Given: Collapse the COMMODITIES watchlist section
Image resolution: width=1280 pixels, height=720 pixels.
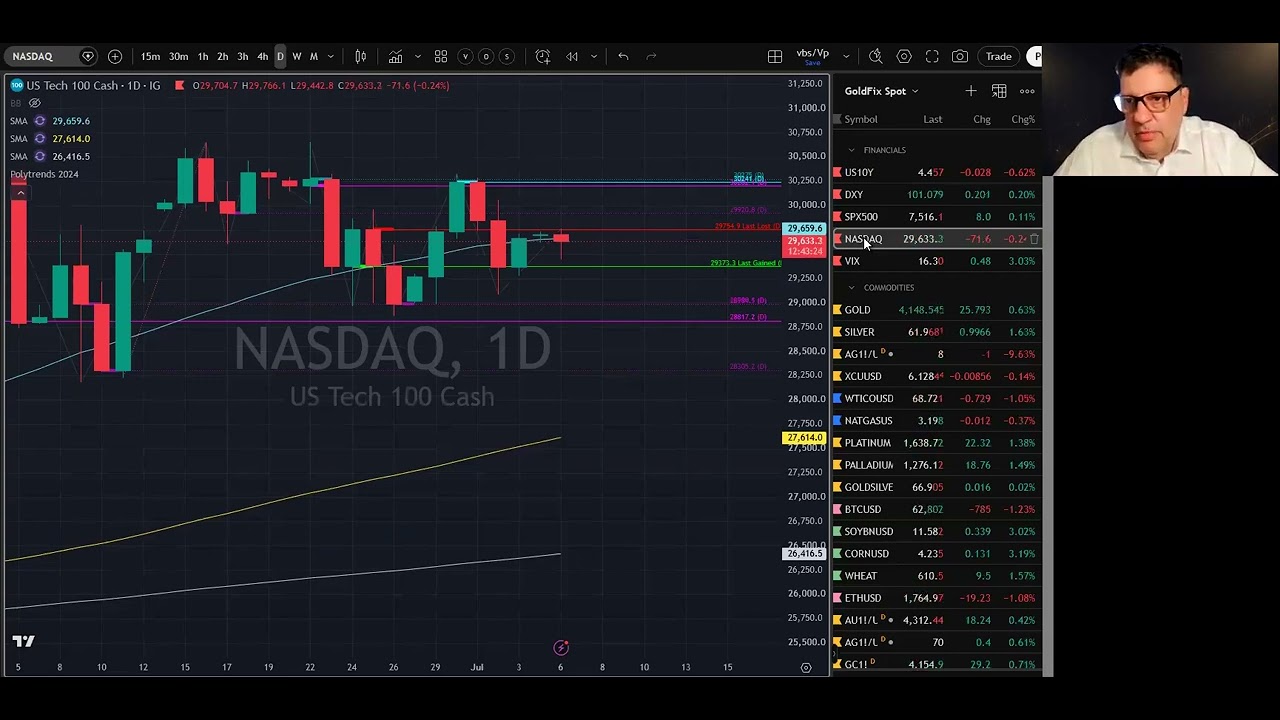Looking at the screenshot, I should coord(852,288).
